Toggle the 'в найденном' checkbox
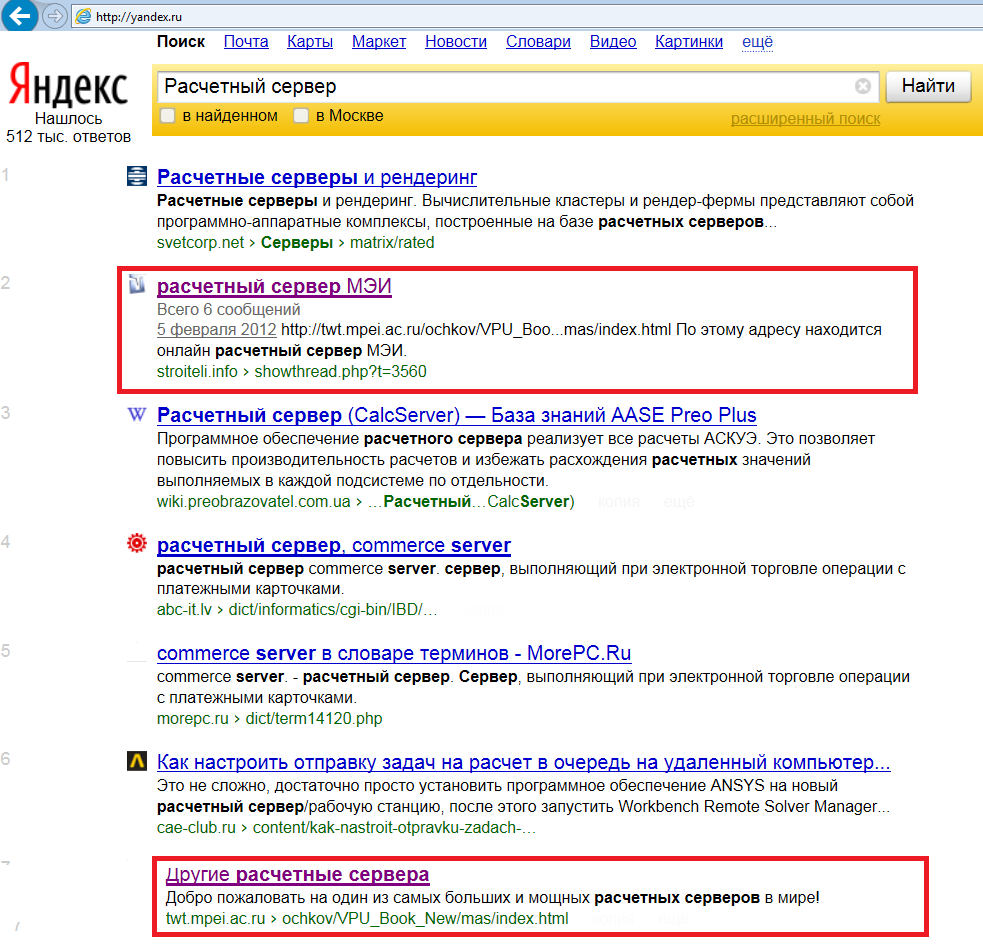 [167, 115]
